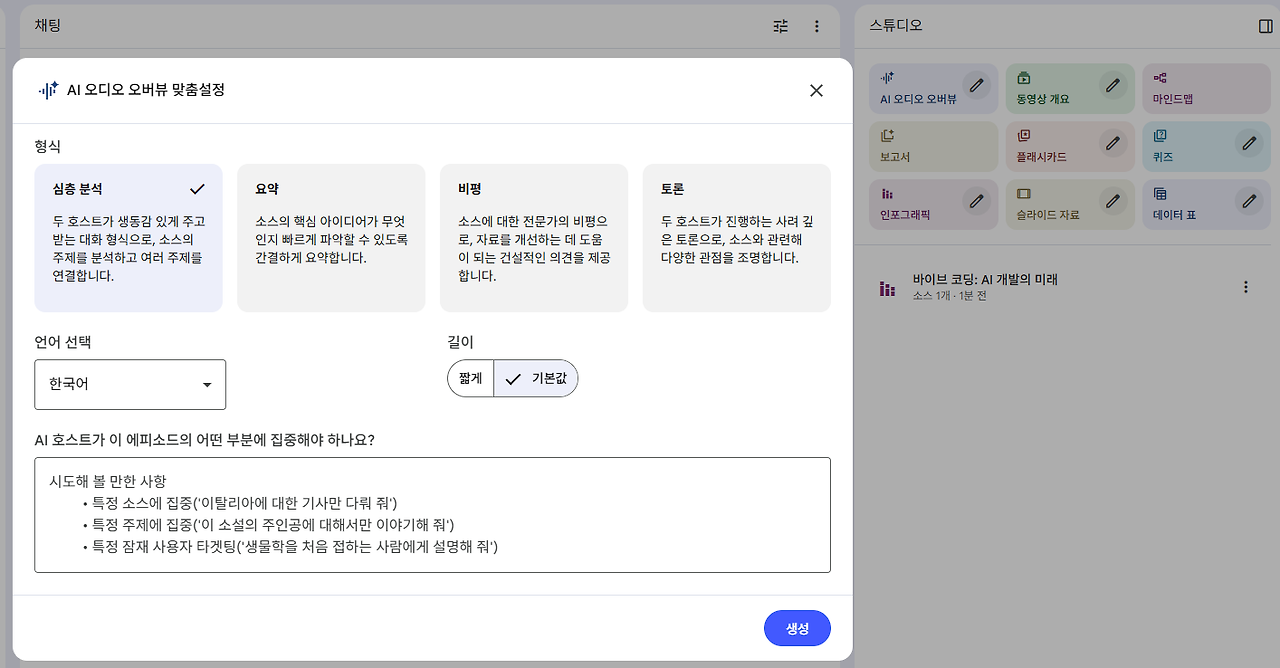Open the 한국어 language dropdown
The width and height of the screenshot is (1280, 668).
pos(130,384)
